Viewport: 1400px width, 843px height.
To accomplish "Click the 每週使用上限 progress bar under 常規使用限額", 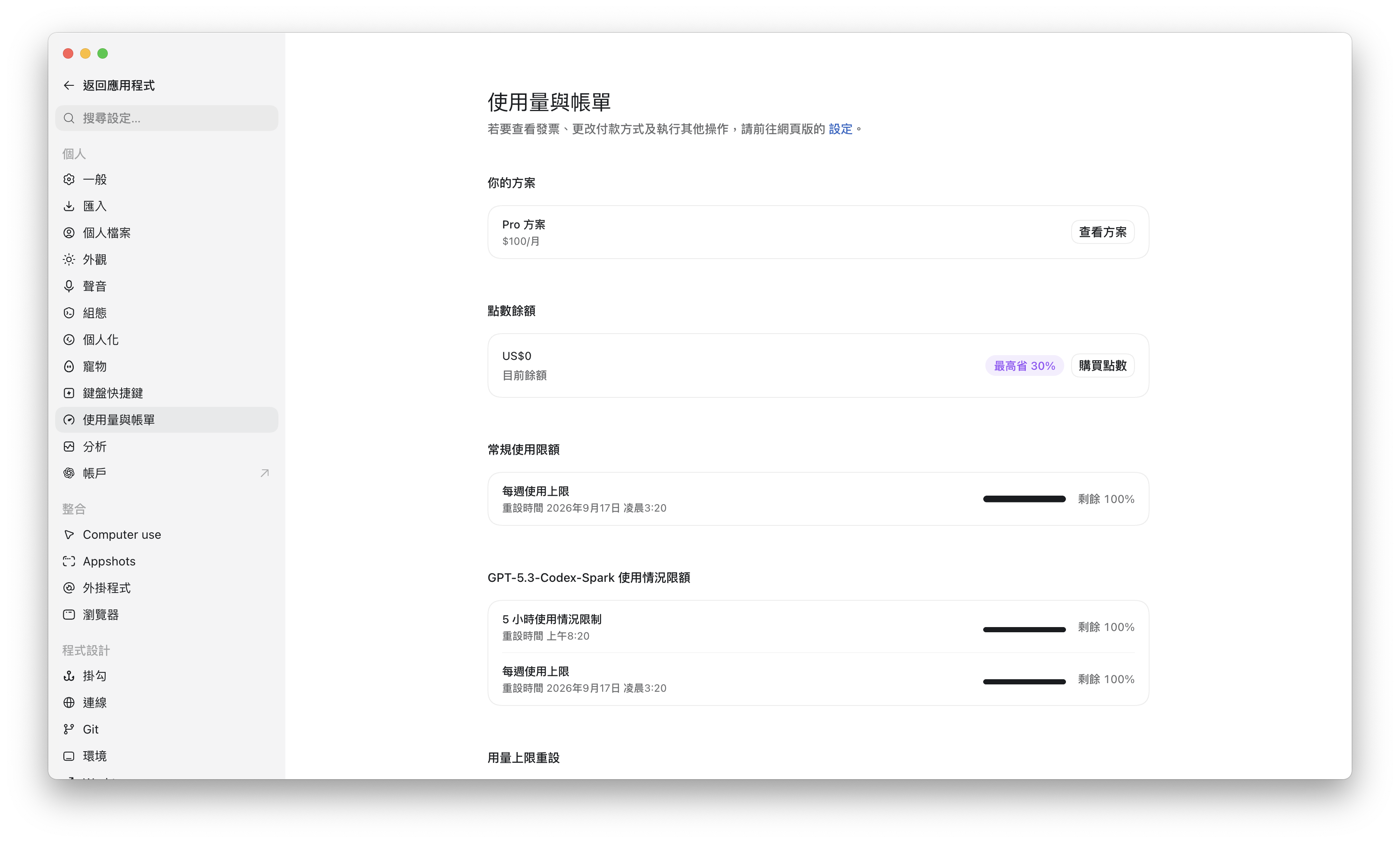I will (x=1024, y=499).
